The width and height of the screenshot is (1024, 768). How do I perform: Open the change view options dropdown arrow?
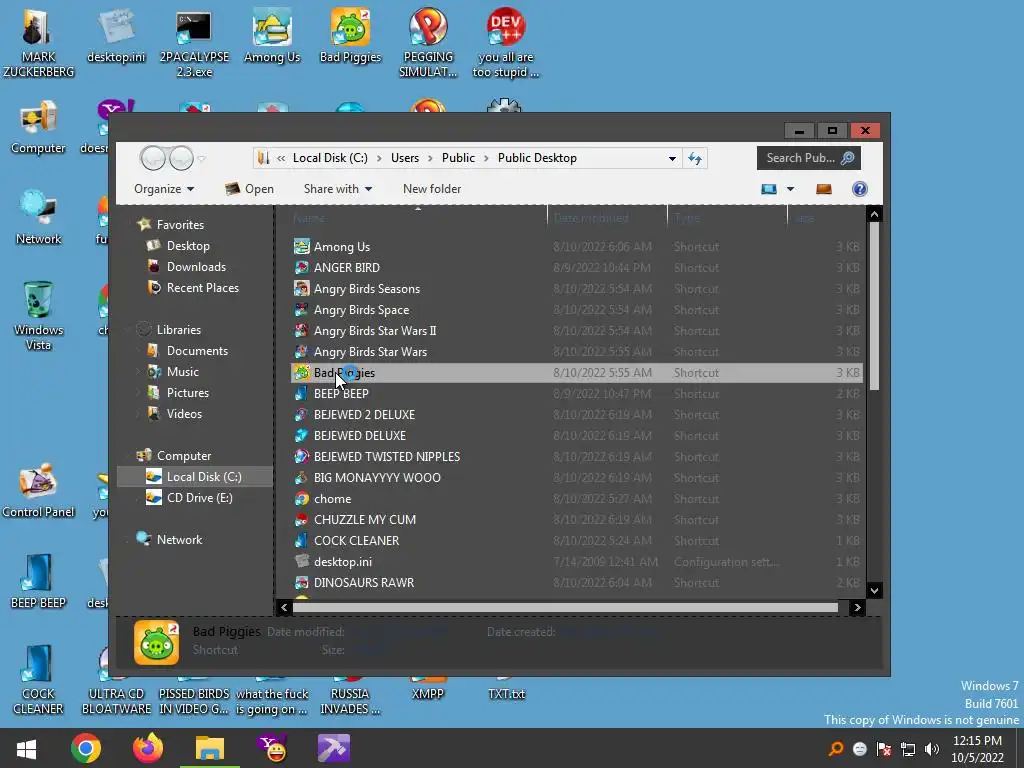pyautogui.click(x=790, y=189)
